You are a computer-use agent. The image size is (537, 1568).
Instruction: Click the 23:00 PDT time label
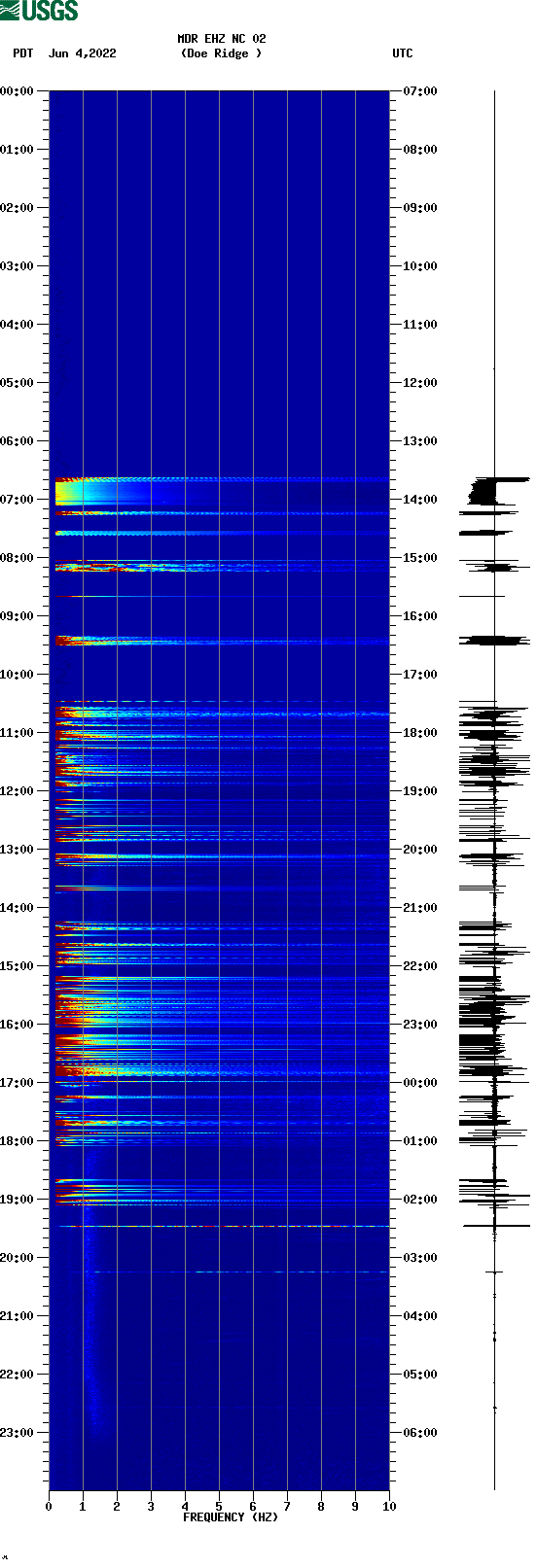click(18, 1433)
